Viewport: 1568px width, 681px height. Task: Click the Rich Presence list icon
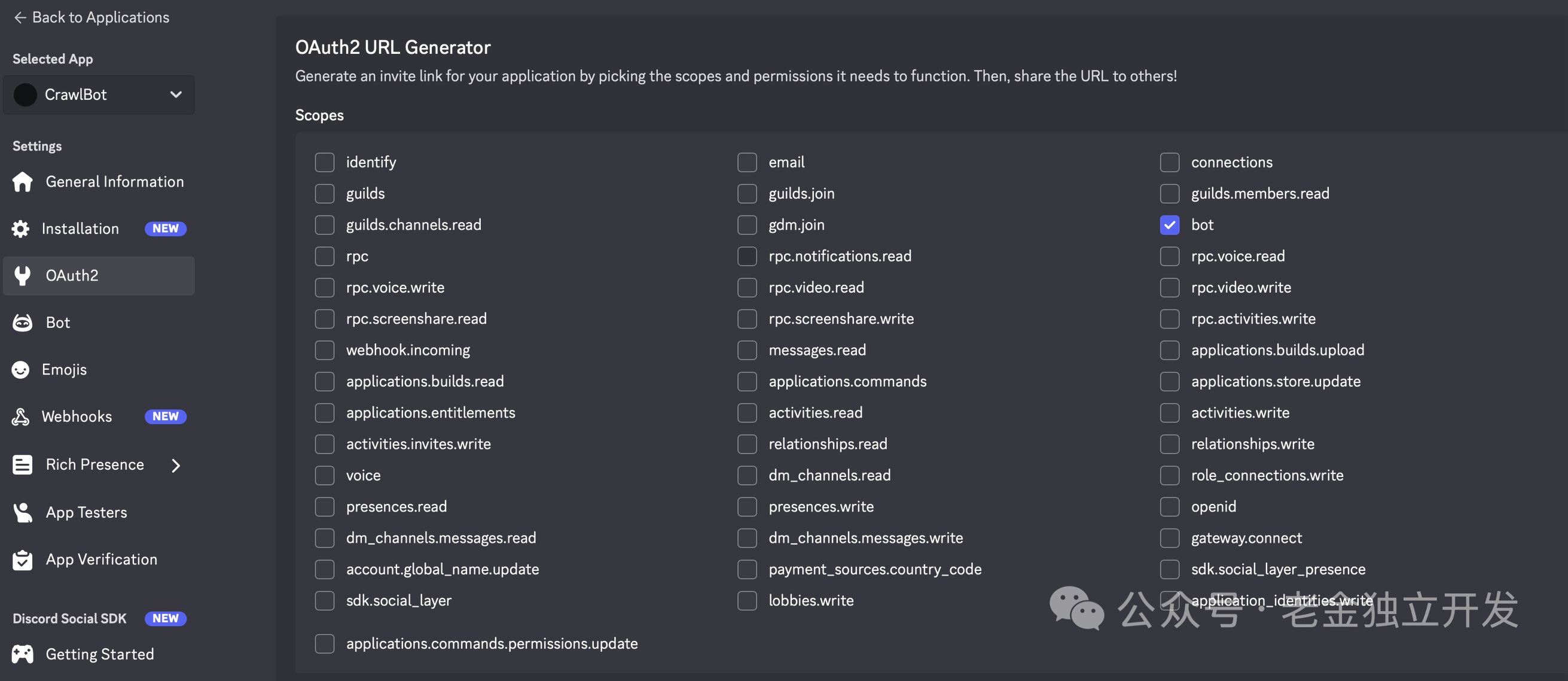point(23,465)
